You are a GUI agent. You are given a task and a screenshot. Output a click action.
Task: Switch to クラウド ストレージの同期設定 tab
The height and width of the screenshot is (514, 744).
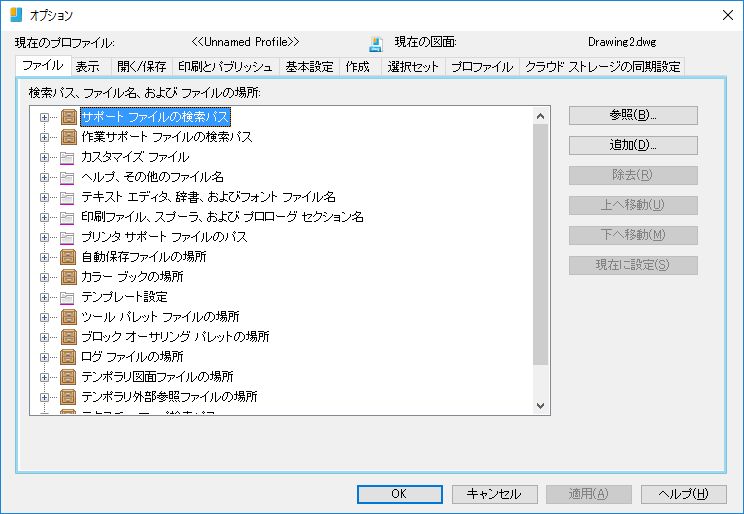pos(603,66)
